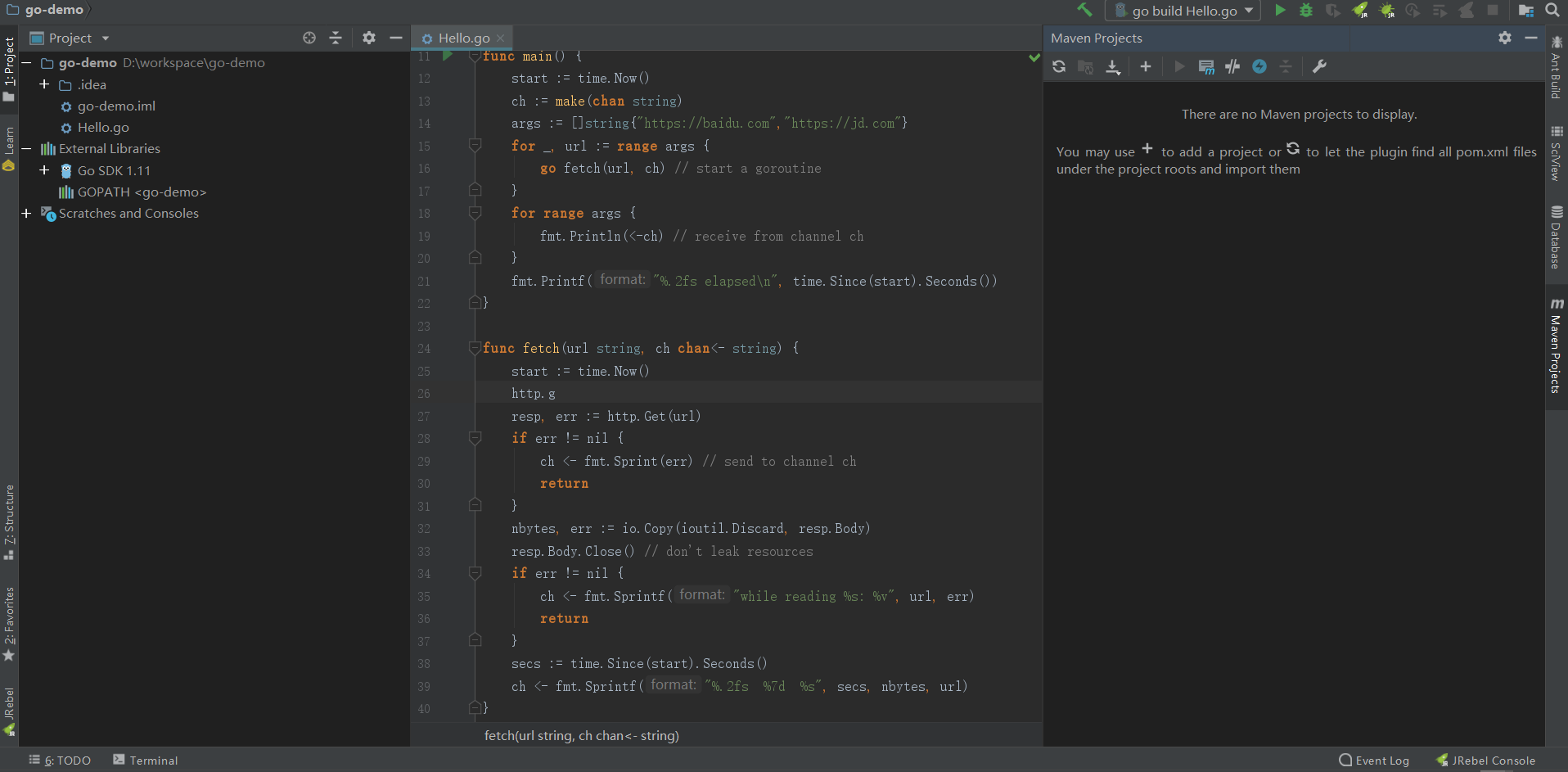Download Maven sources and documentation
Image resolution: width=1568 pixels, height=772 pixels.
tap(1113, 66)
